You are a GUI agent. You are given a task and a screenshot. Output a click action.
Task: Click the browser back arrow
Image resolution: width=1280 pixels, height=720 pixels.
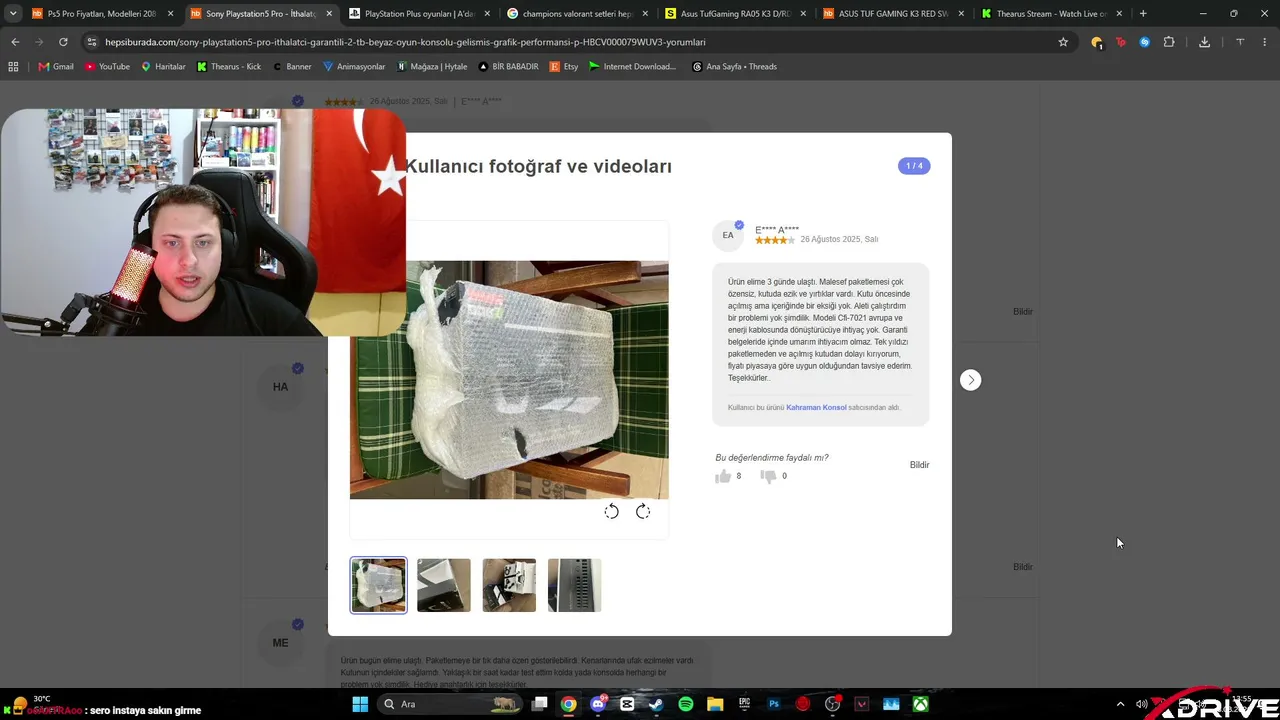tap(15, 42)
